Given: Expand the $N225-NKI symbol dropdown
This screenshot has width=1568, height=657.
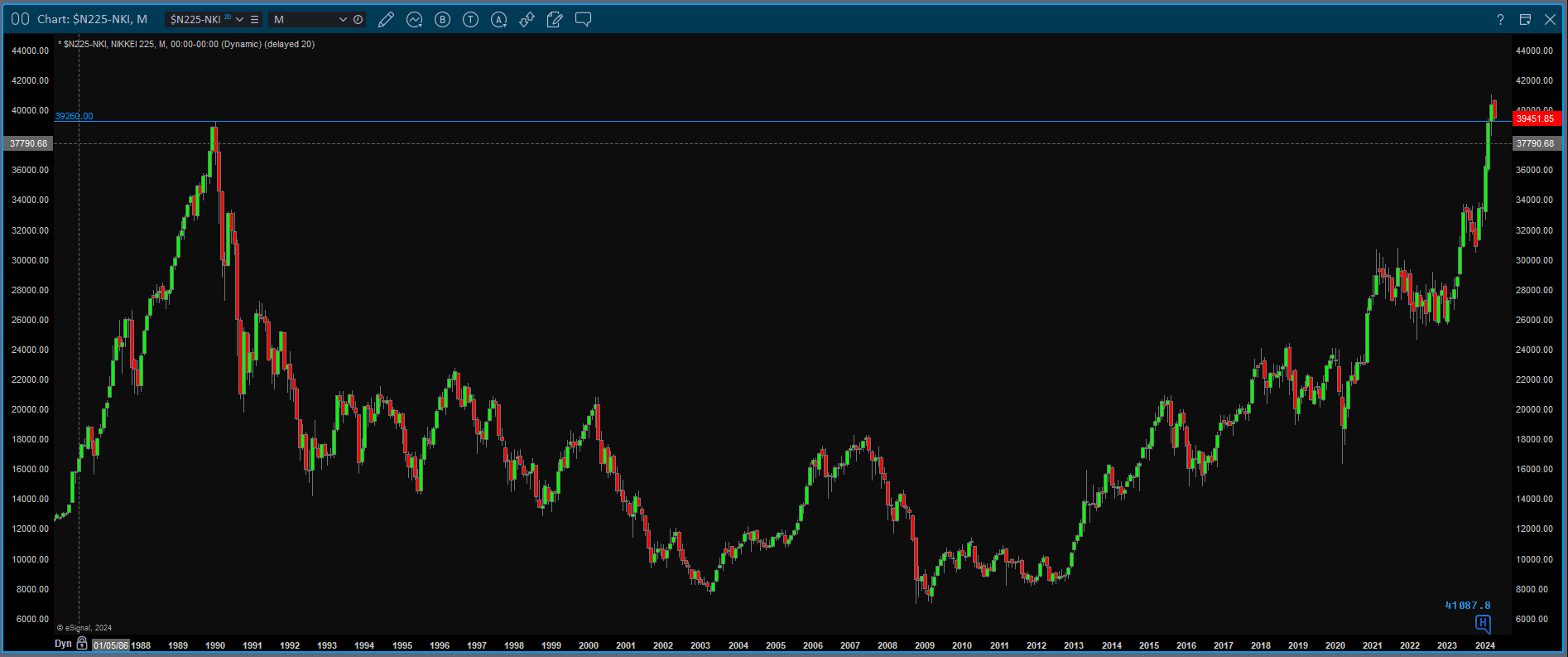Looking at the screenshot, I should pos(240,20).
